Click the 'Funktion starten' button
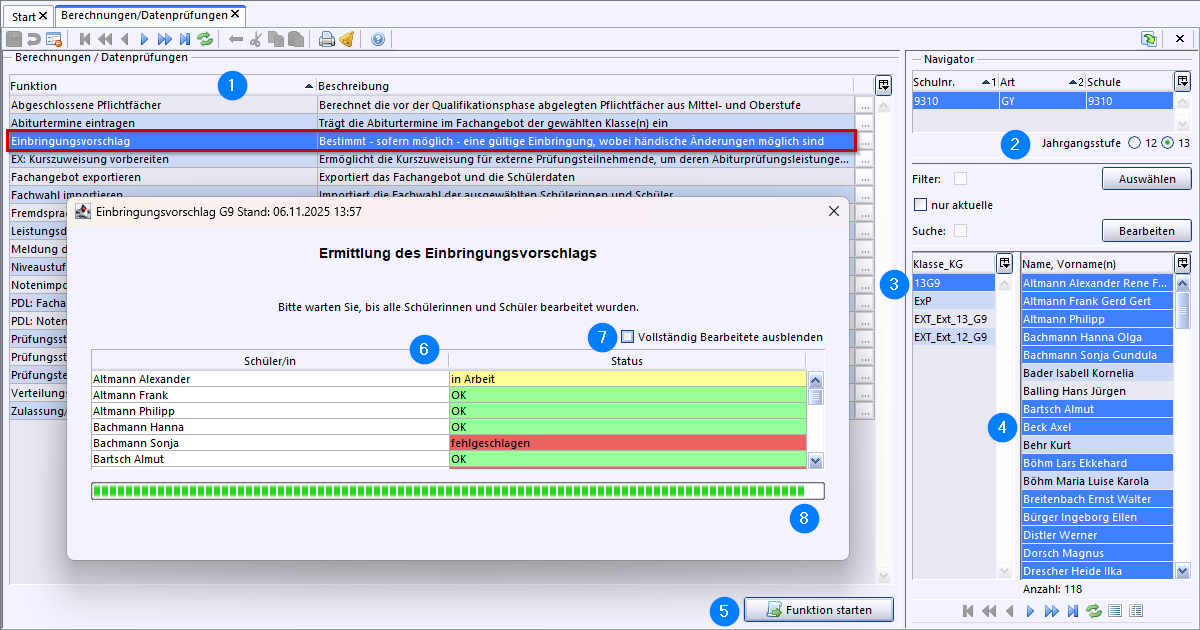 818,610
